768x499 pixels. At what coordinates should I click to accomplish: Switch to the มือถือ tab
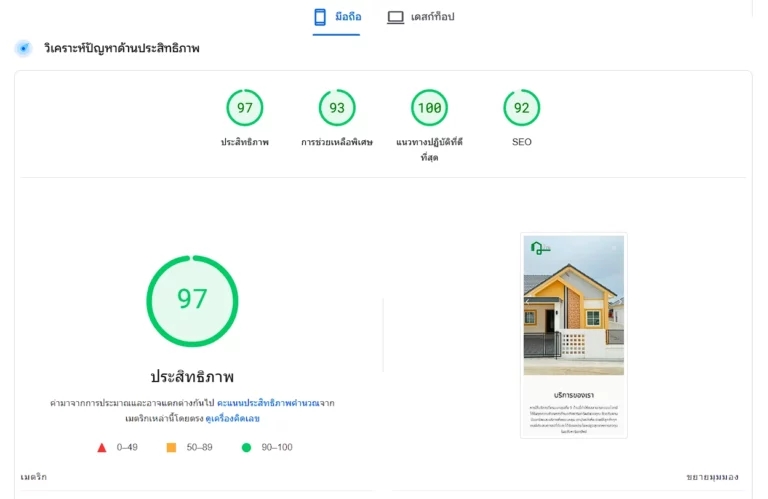[x=337, y=17]
